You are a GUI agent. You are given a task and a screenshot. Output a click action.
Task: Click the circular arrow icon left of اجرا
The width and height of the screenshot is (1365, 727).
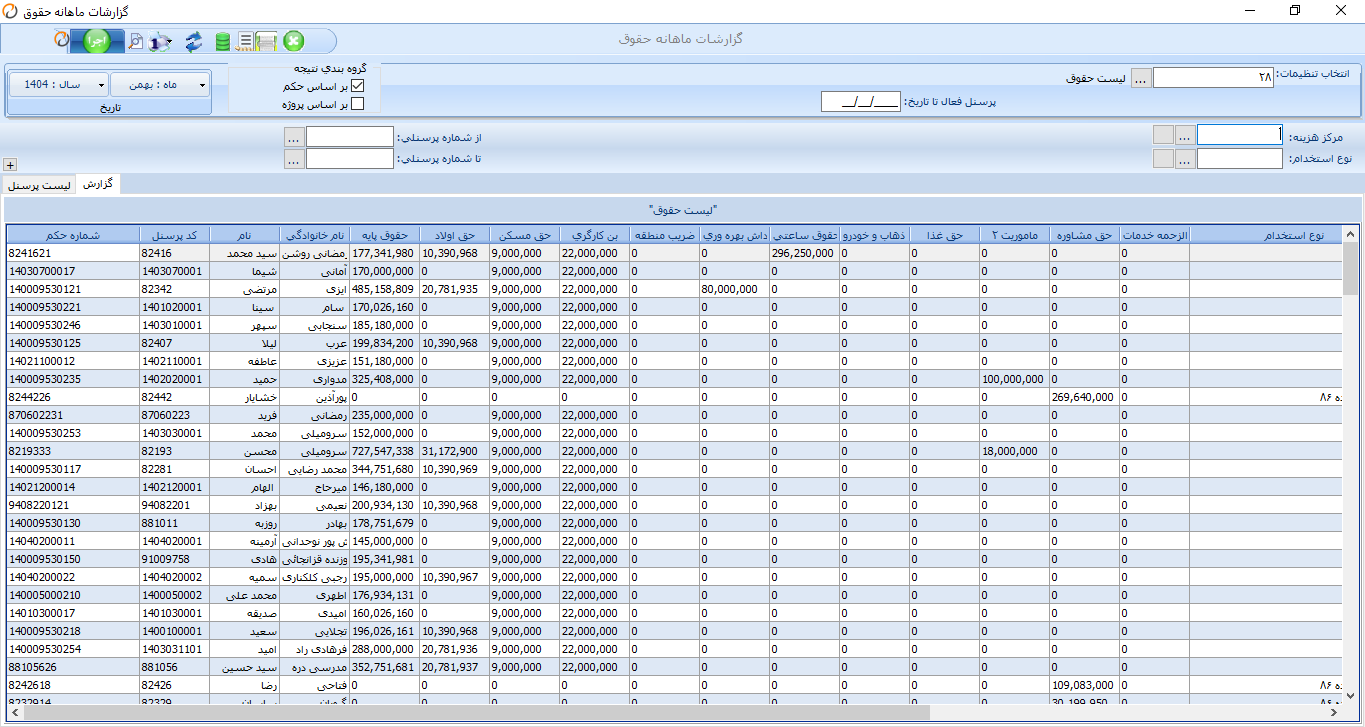(61, 41)
